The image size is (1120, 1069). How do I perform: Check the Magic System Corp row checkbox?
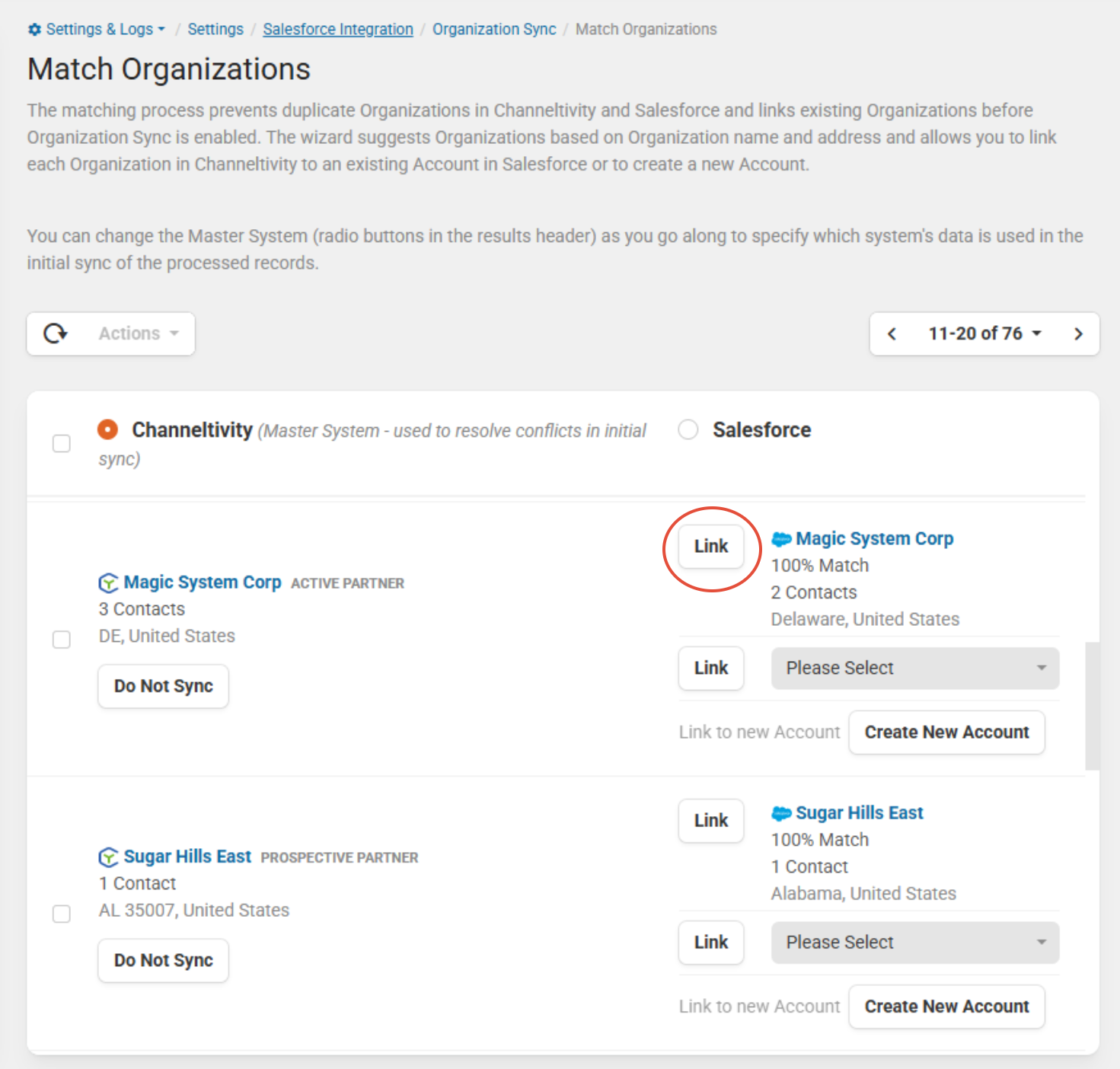point(62,639)
